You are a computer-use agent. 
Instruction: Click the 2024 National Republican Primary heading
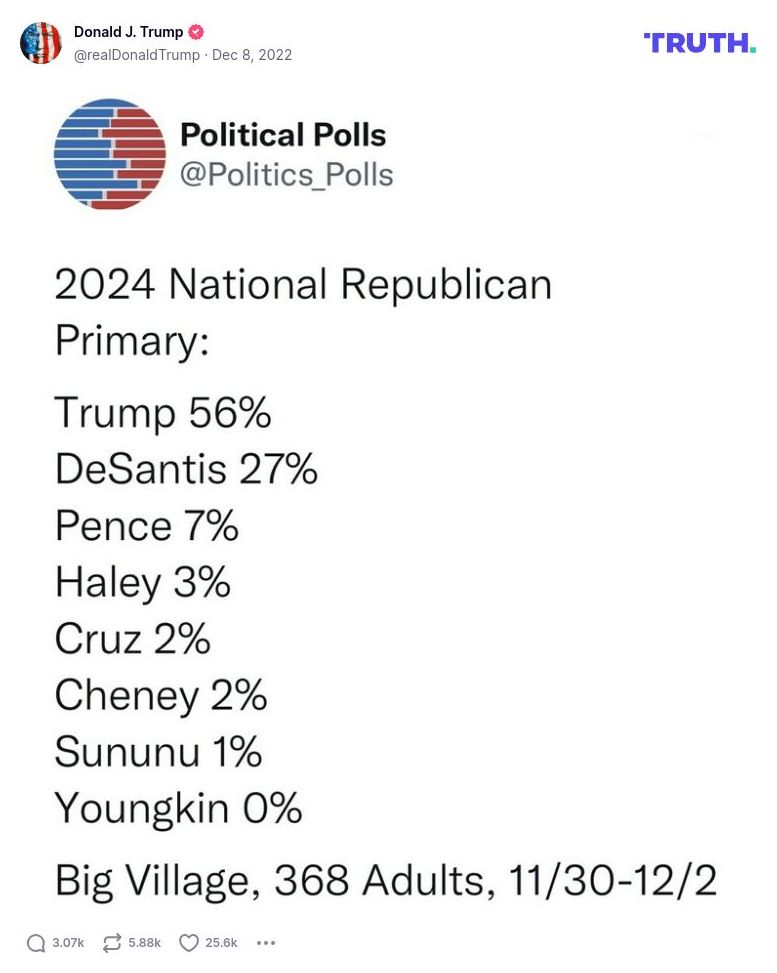click(x=302, y=311)
